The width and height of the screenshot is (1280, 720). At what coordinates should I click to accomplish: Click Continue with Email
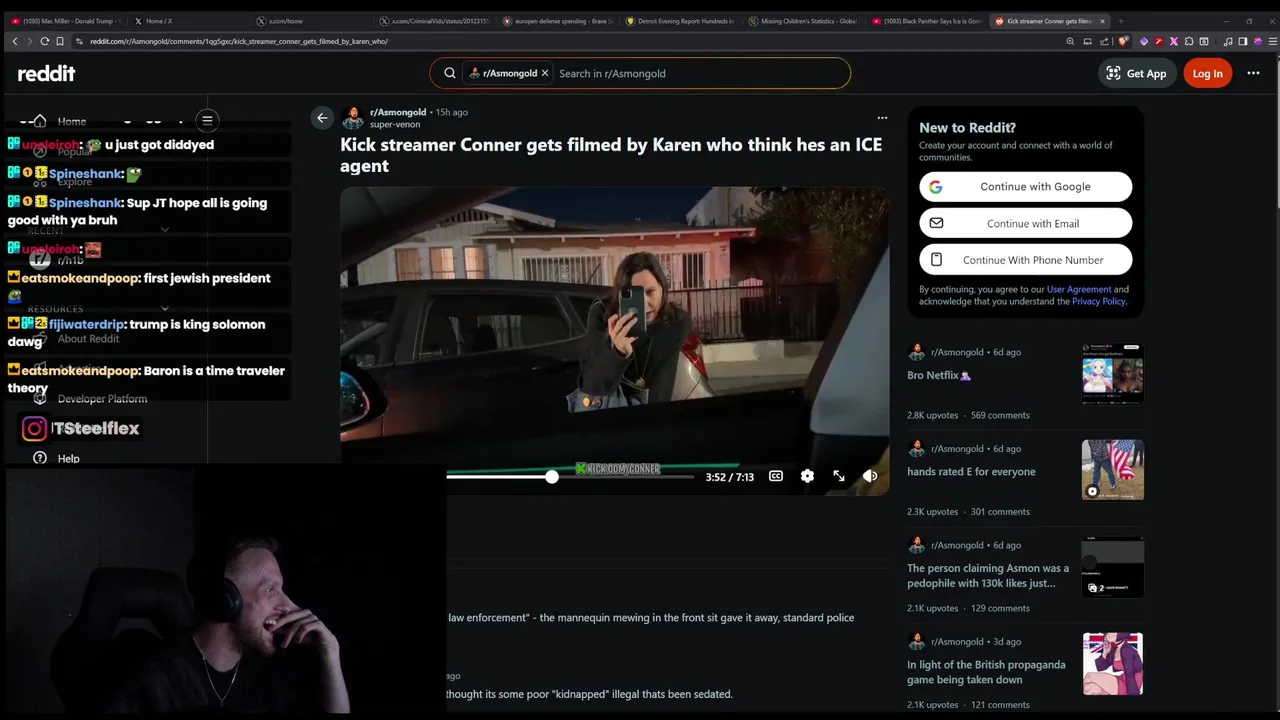pyautogui.click(x=1026, y=223)
